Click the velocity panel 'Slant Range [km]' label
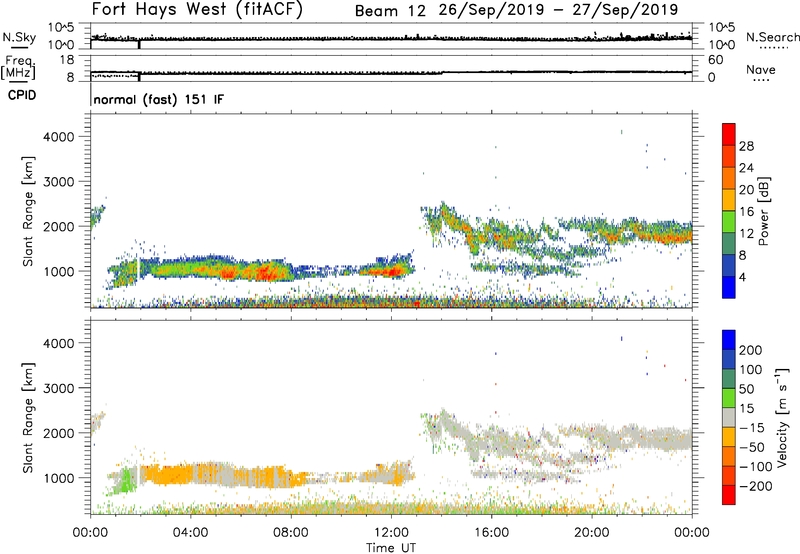Screen dimensions: 800x554 pos(28,418)
